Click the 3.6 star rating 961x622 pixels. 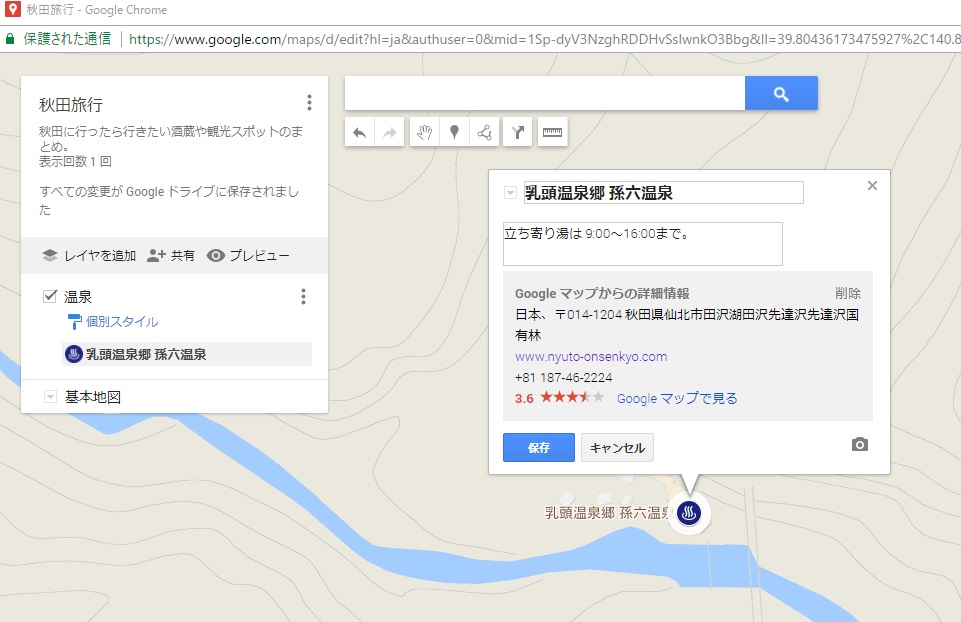coord(560,398)
